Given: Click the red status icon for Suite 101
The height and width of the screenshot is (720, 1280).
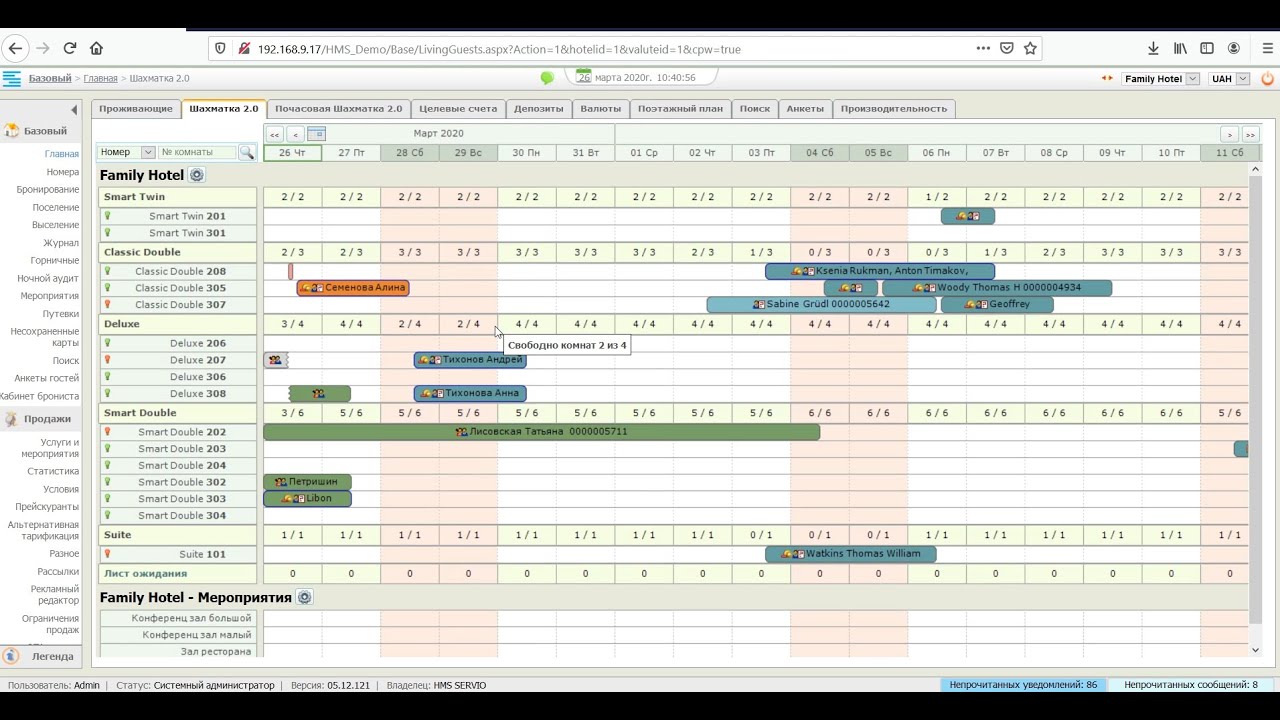Looking at the screenshot, I should point(108,554).
